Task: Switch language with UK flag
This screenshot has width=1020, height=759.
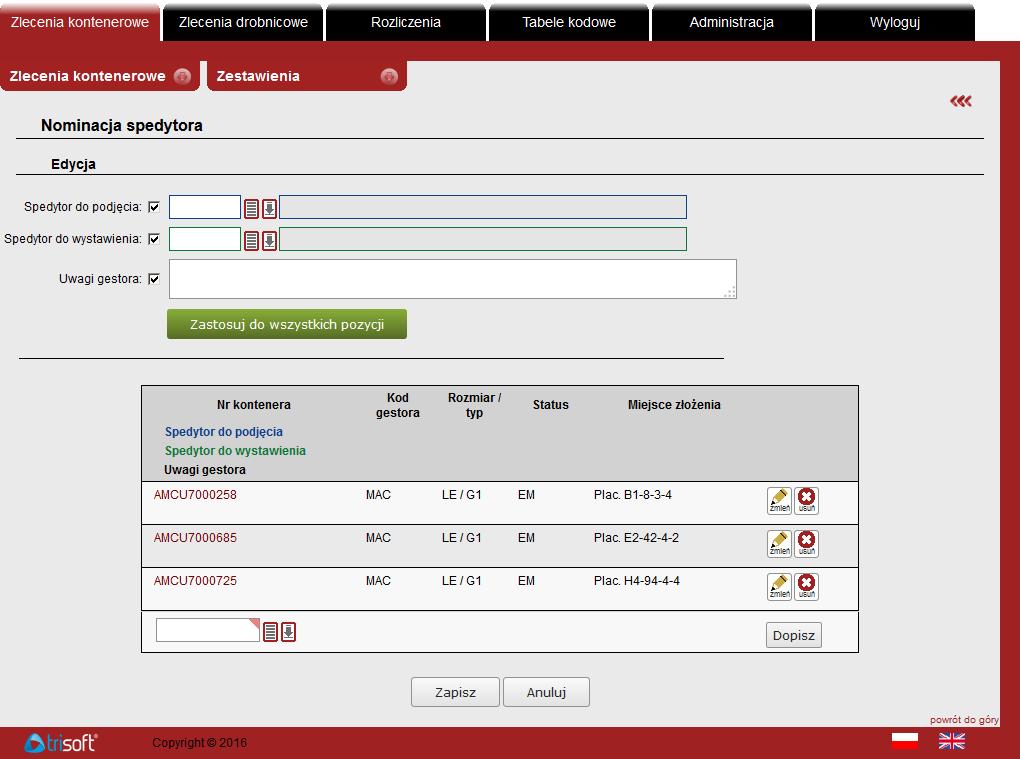Action: [x=952, y=741]
